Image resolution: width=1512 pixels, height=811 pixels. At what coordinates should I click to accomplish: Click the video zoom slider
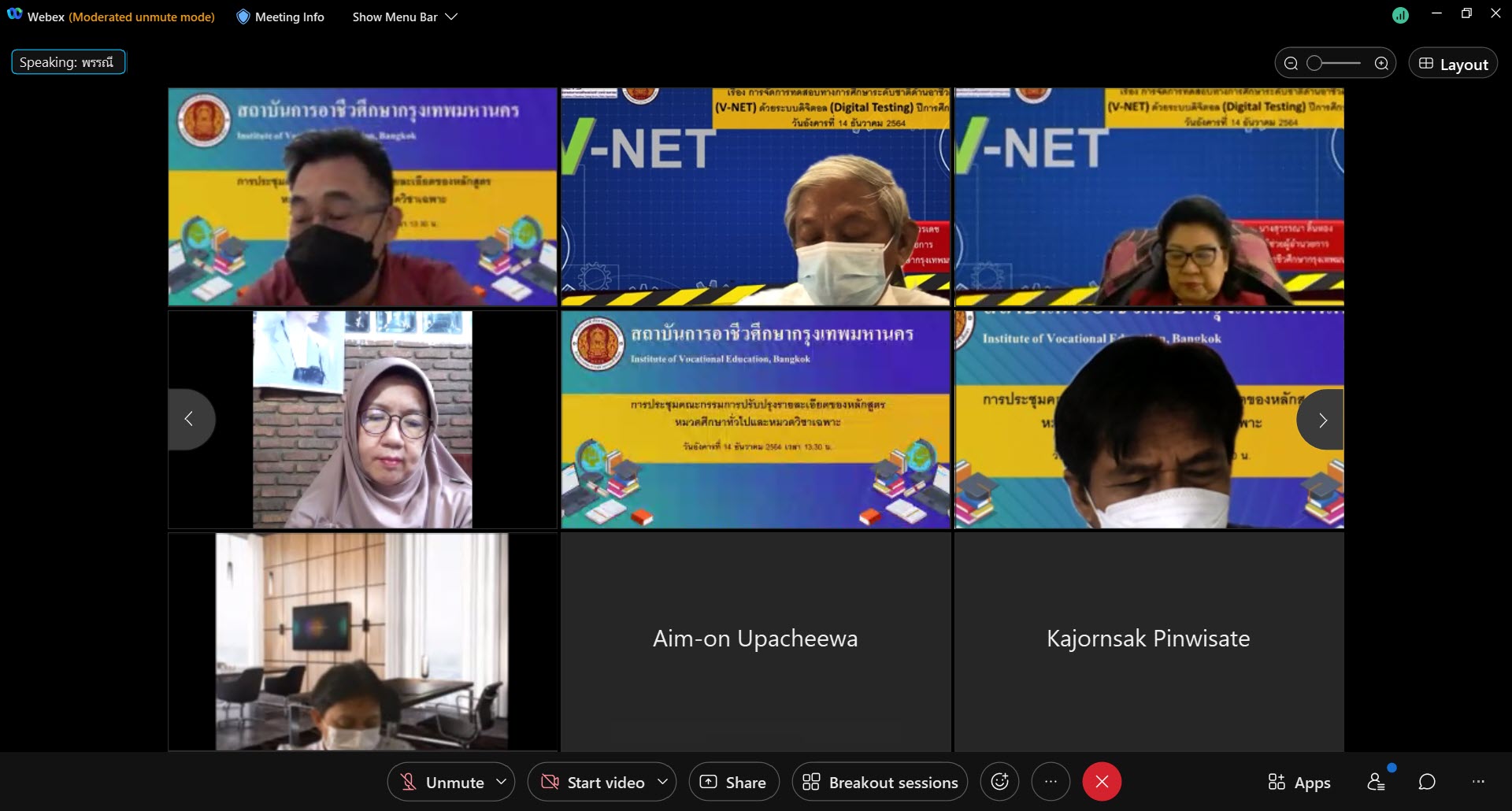(x=1334, y=64)
